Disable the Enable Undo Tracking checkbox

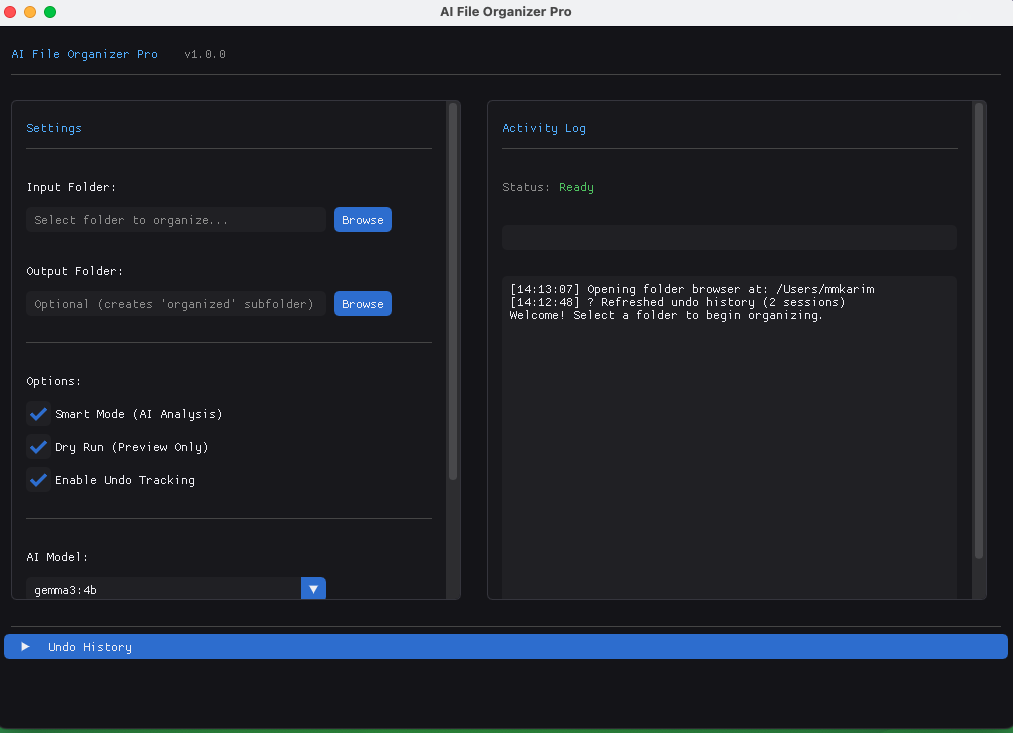coord(38,480)
